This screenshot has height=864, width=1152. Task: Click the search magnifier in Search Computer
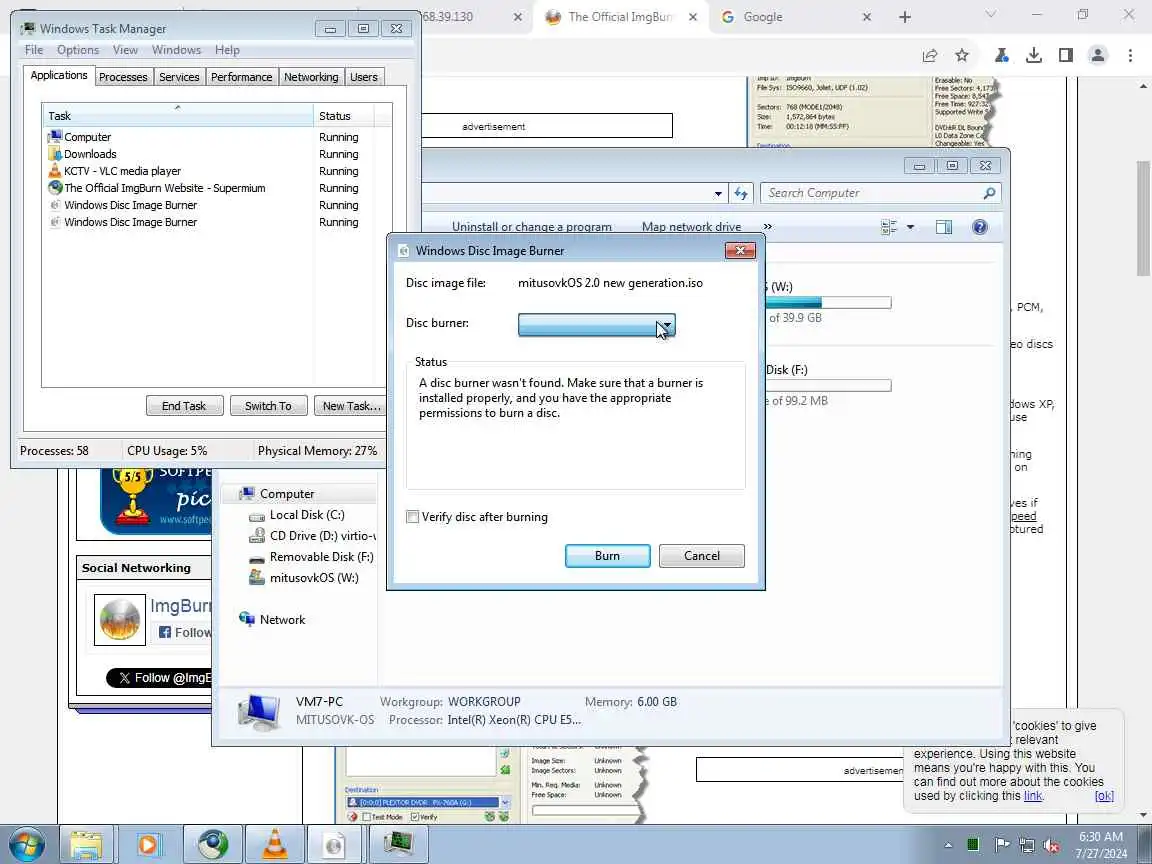tap(989, 193)
